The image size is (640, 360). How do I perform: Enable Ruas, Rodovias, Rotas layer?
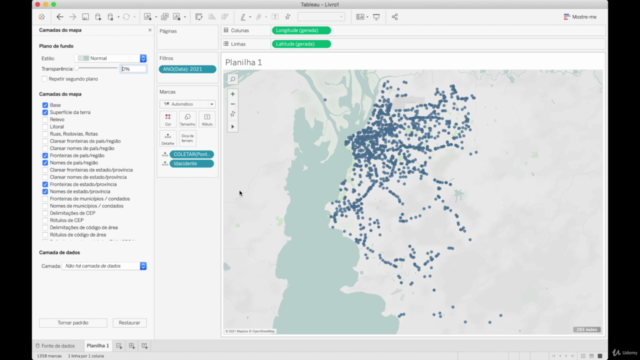(x=45, y=134)
